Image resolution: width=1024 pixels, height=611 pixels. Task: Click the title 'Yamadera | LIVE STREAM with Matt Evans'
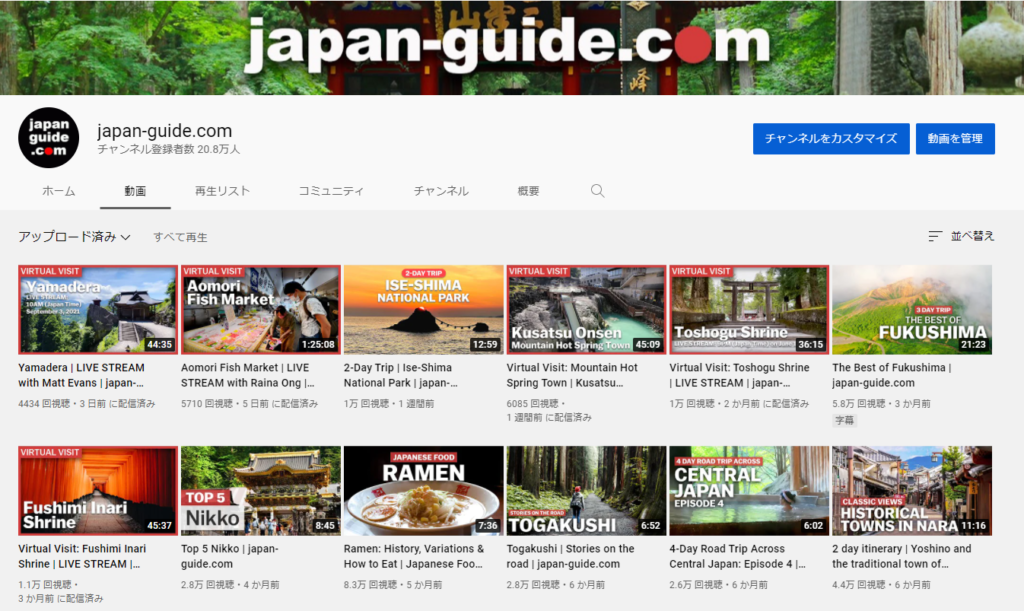(x=82, y=375)
